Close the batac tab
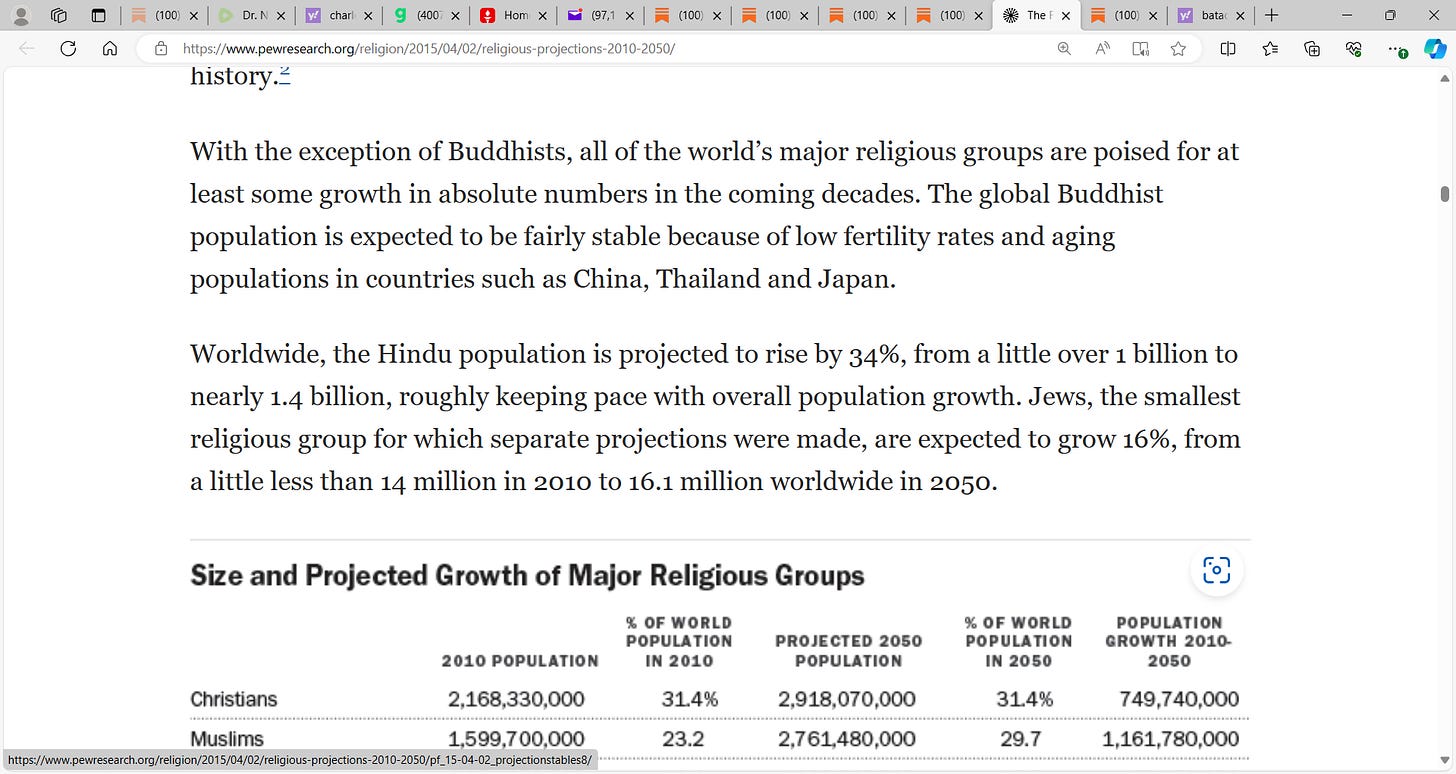The height and width of the screenshot is (774, 1456). 1240,15
